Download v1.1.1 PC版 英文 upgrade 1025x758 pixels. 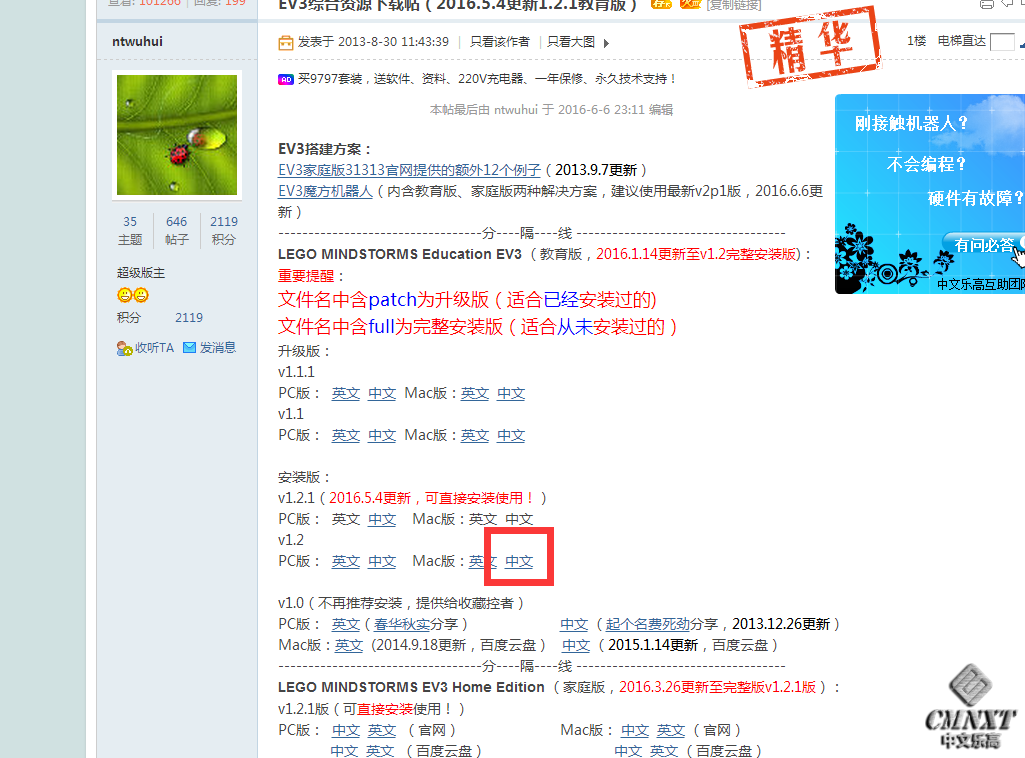[x=346, y=393]
